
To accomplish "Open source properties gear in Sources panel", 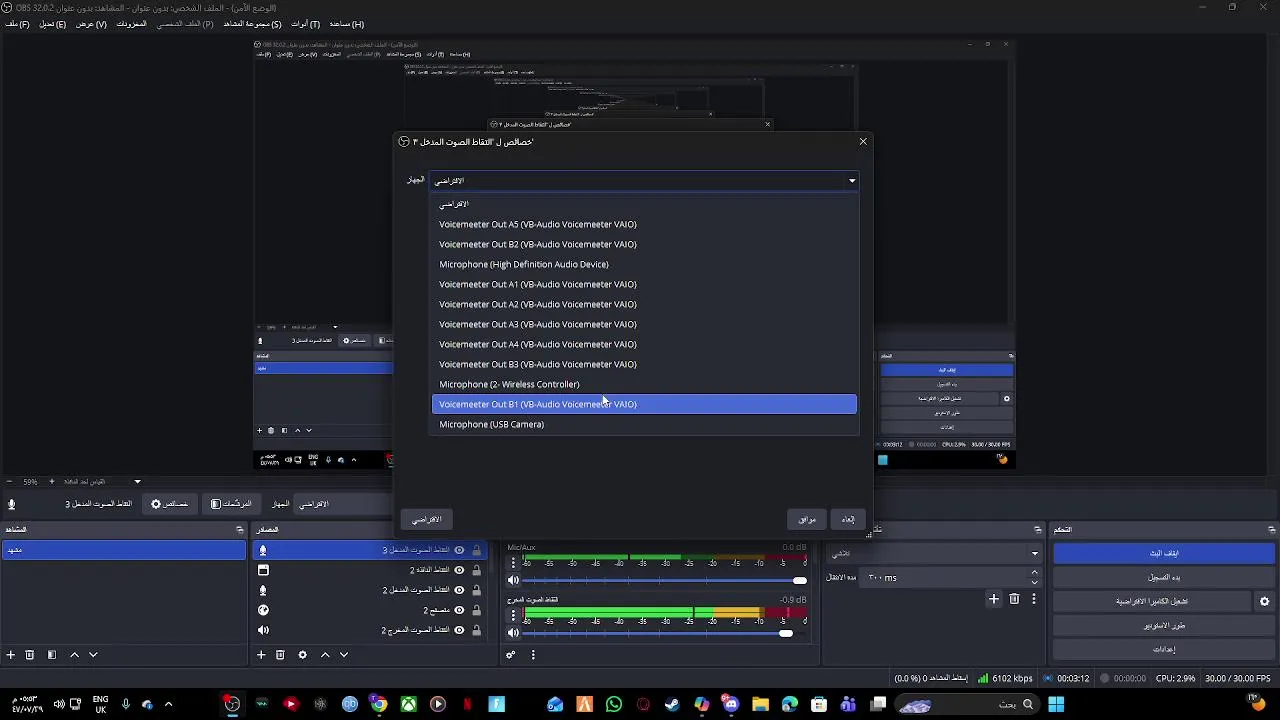I will [302, 655].
